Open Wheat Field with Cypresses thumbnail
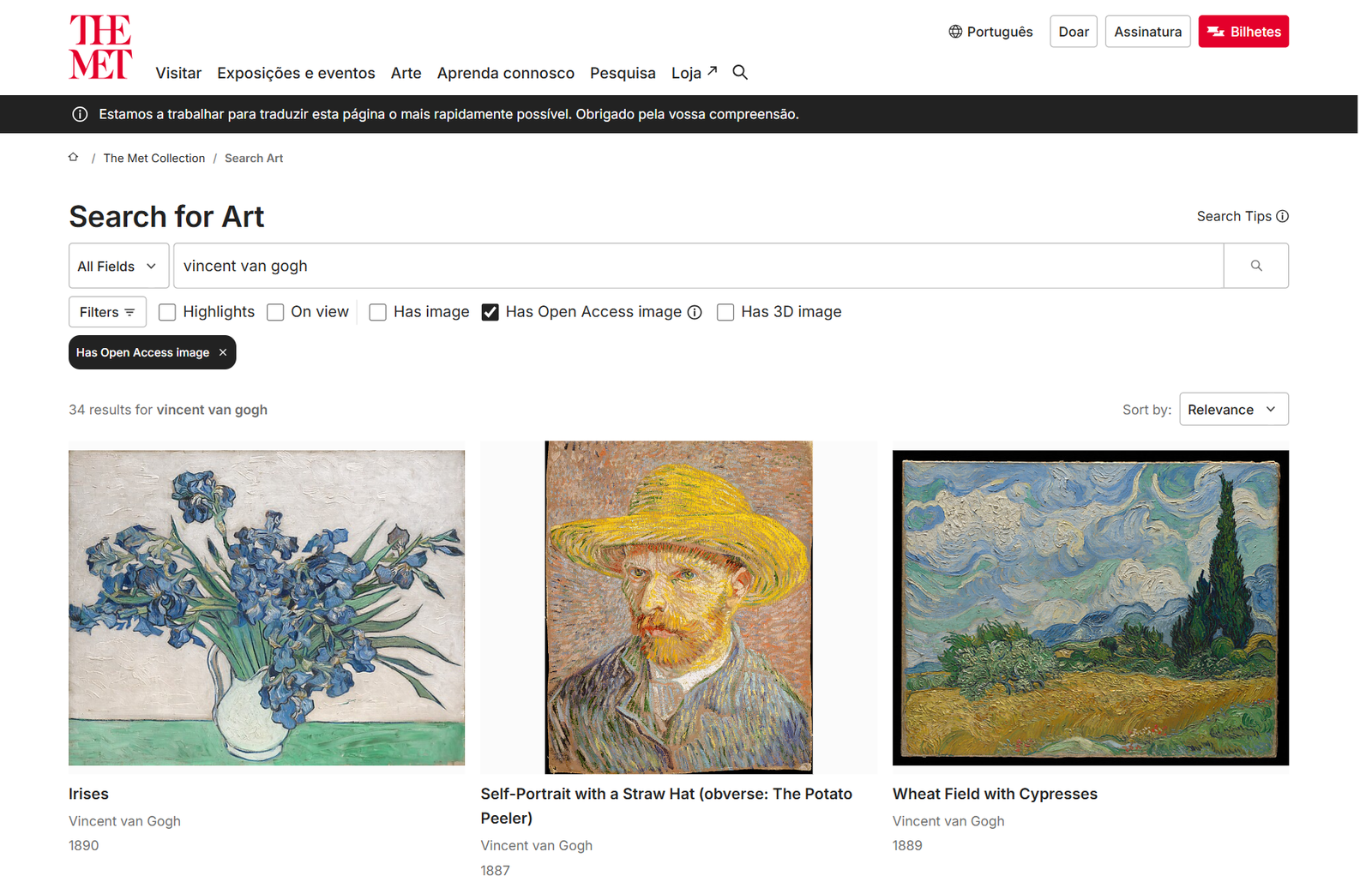The width and height of the screenshot is (1372, 876). (1091, 608)
